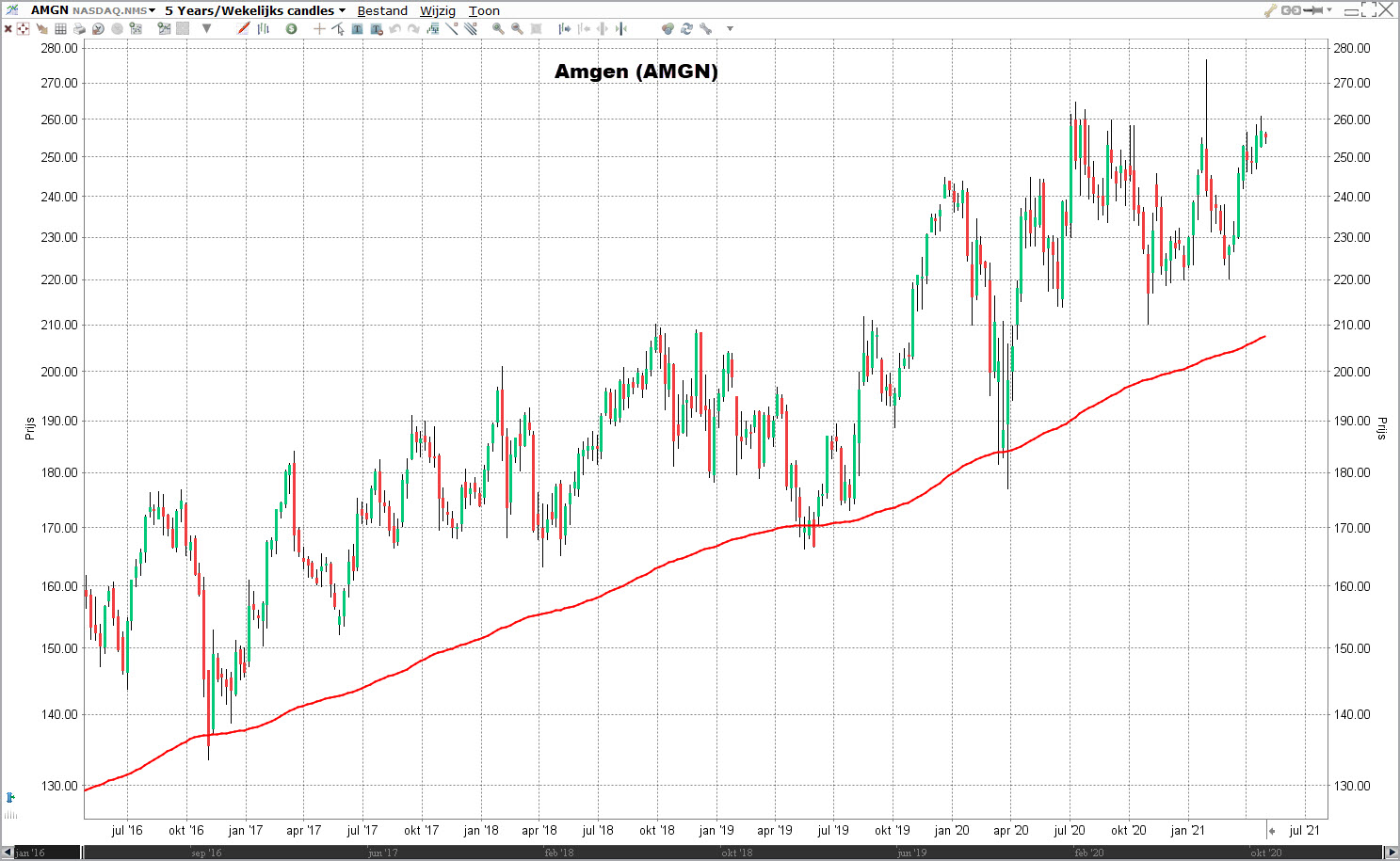Click the red four-arrow move icon
Image resolution: width=1400 pixels, height=861 pixels.
point(23,28)
